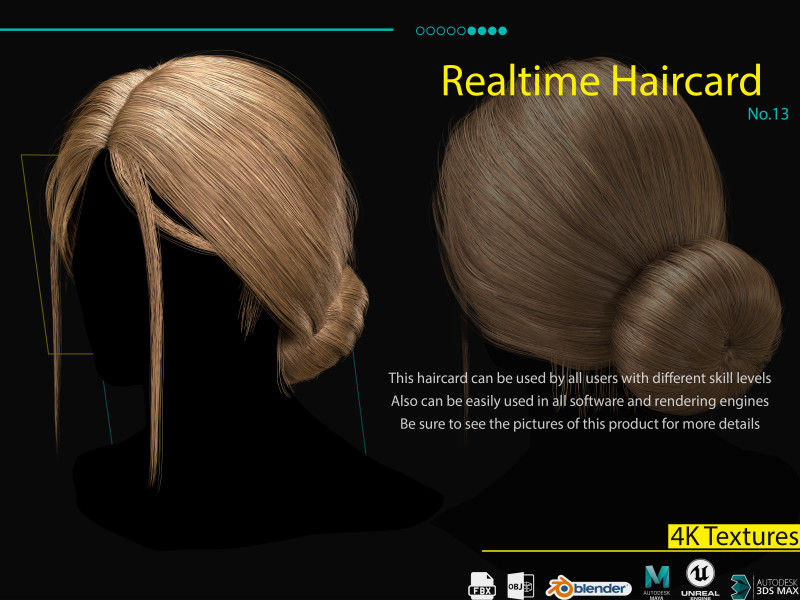Click the 'see the pictures' details text line
This screenshot has height=600, width=800.
pyautogui.click(x=579, y=424)
